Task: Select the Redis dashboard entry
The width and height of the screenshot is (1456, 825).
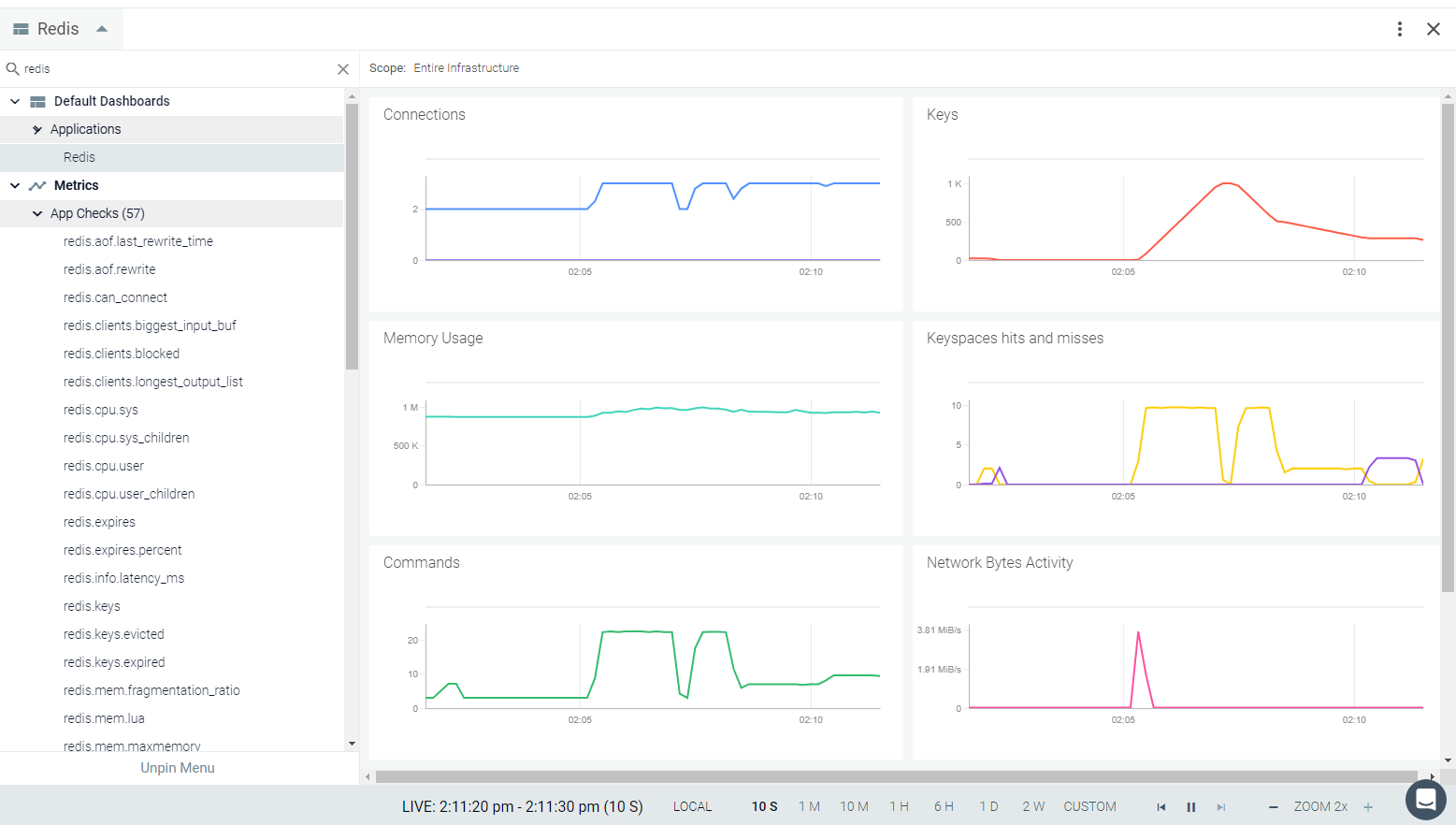Action: coord(79,157)
